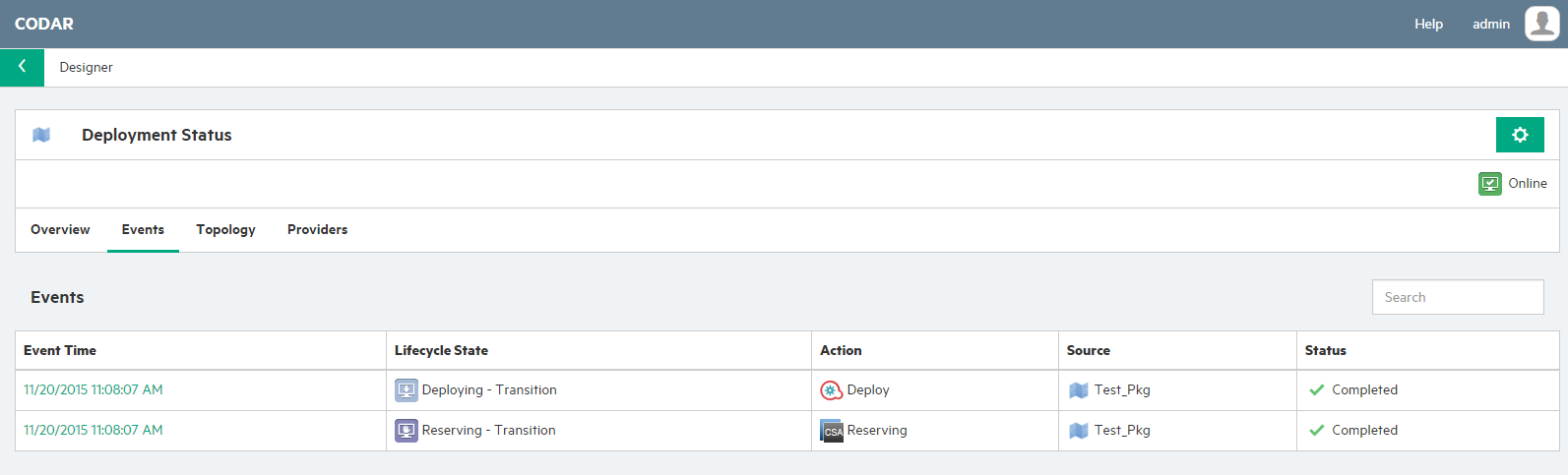The image size is (1568, 475).
Task: Open the Providers tab
Action: pyautogui.click(x=317, y=229)
